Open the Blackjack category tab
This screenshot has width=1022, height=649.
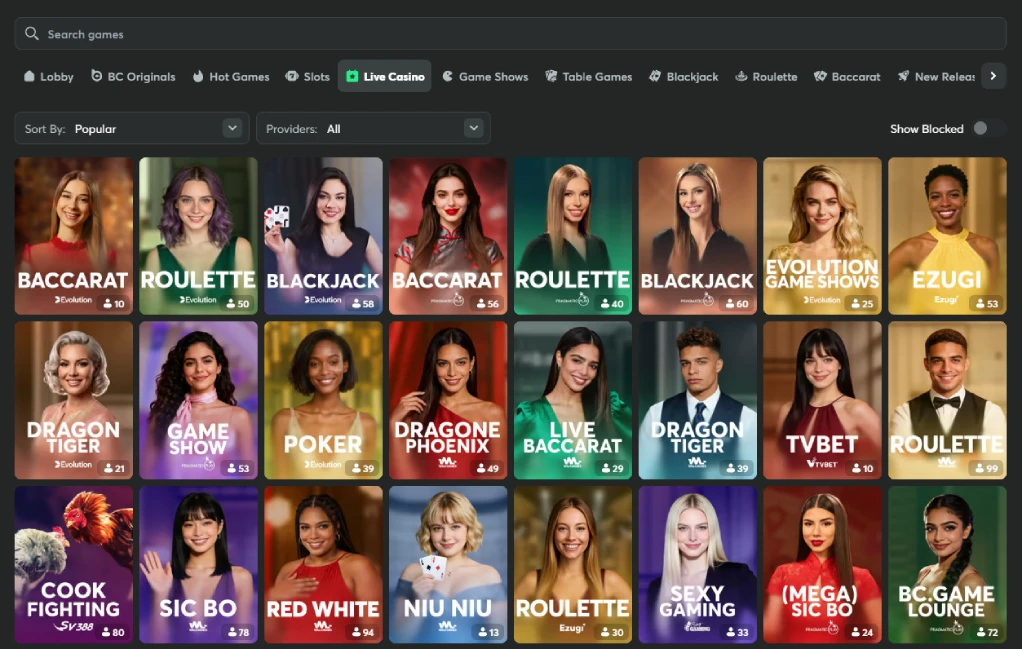pos(683,76)
